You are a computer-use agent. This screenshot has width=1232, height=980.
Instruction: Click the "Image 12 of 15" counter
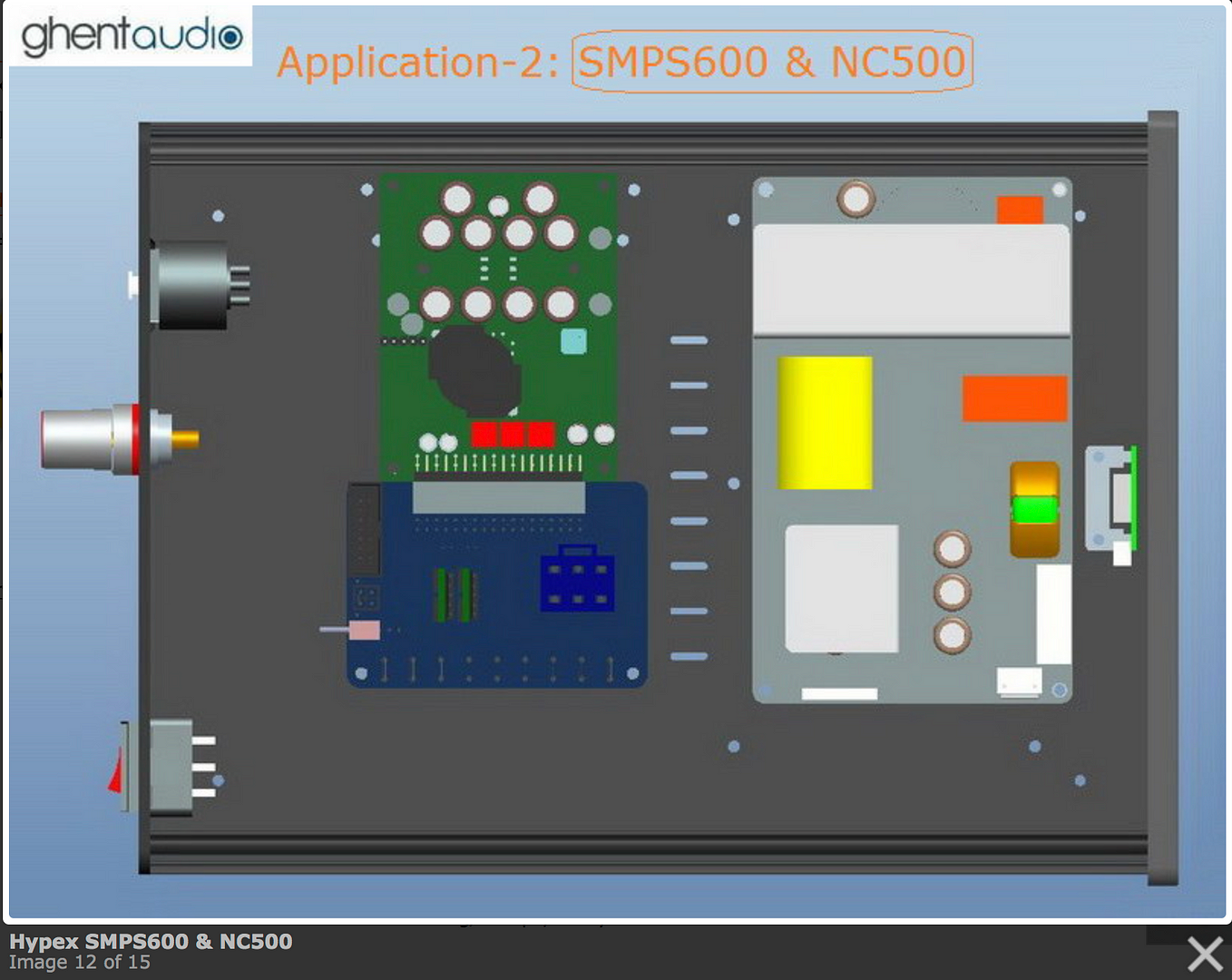pos(80,962)
